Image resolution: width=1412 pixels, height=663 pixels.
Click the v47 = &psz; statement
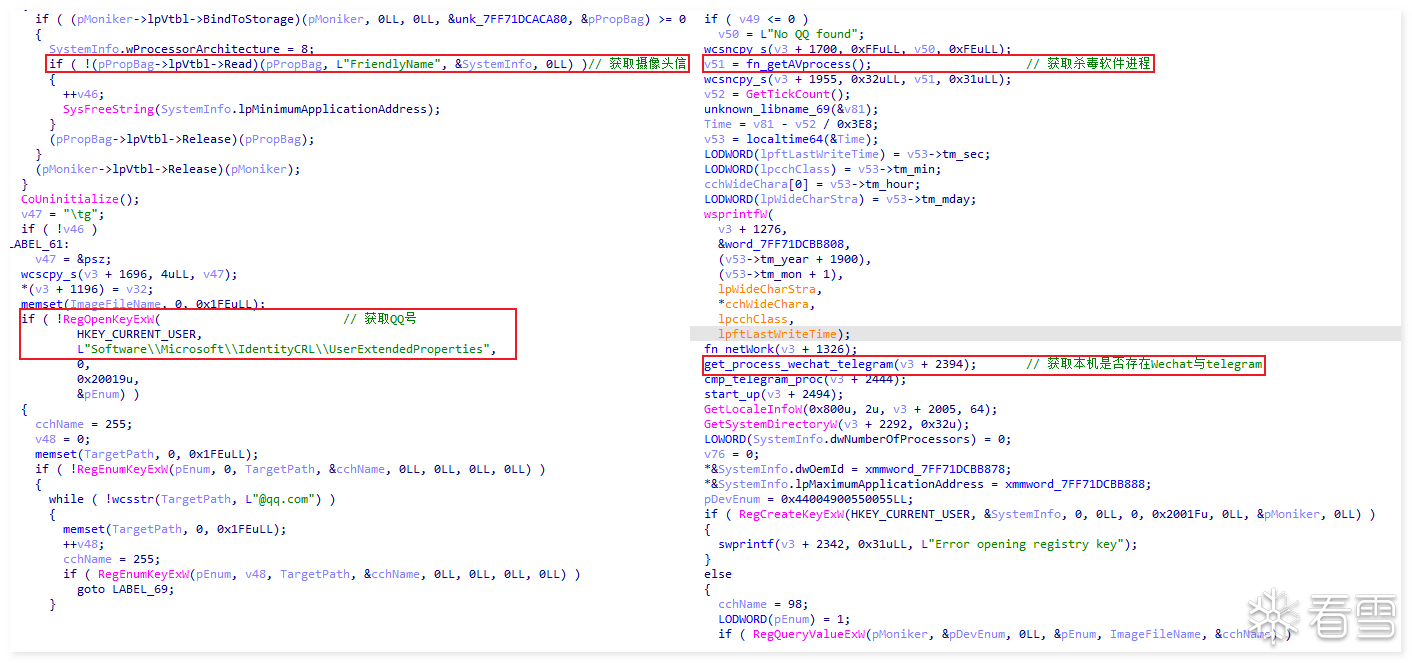[73, 259]
